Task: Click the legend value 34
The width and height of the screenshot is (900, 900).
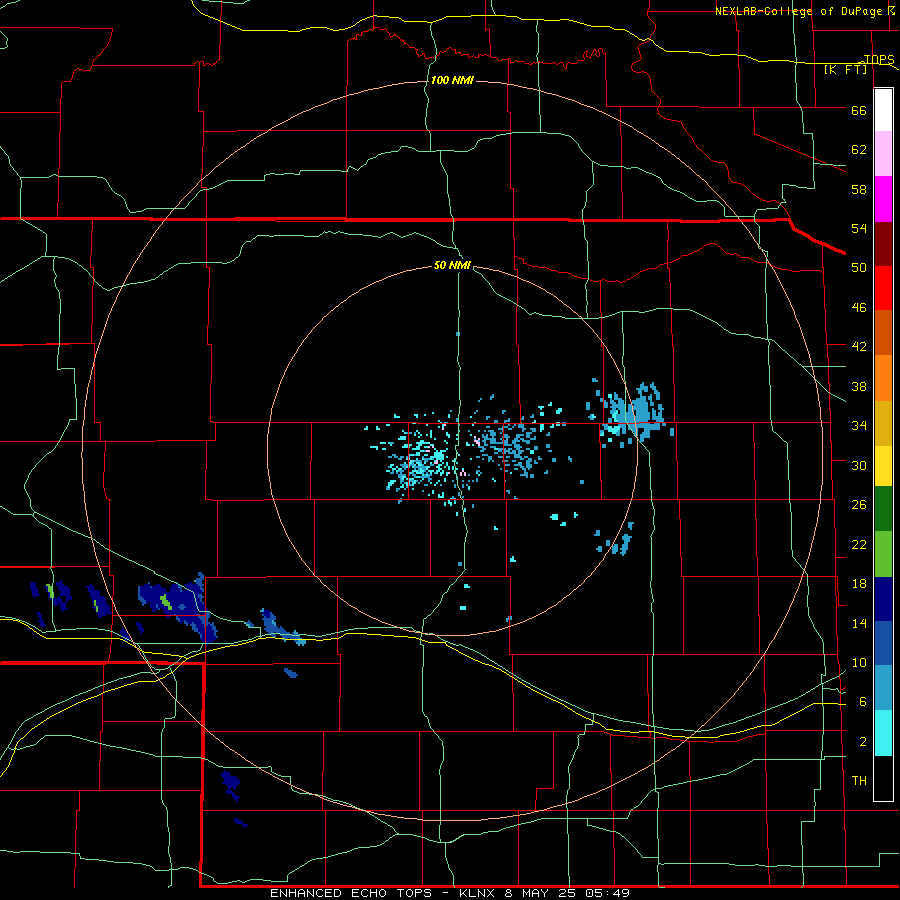Action: (x=859, y=426)
